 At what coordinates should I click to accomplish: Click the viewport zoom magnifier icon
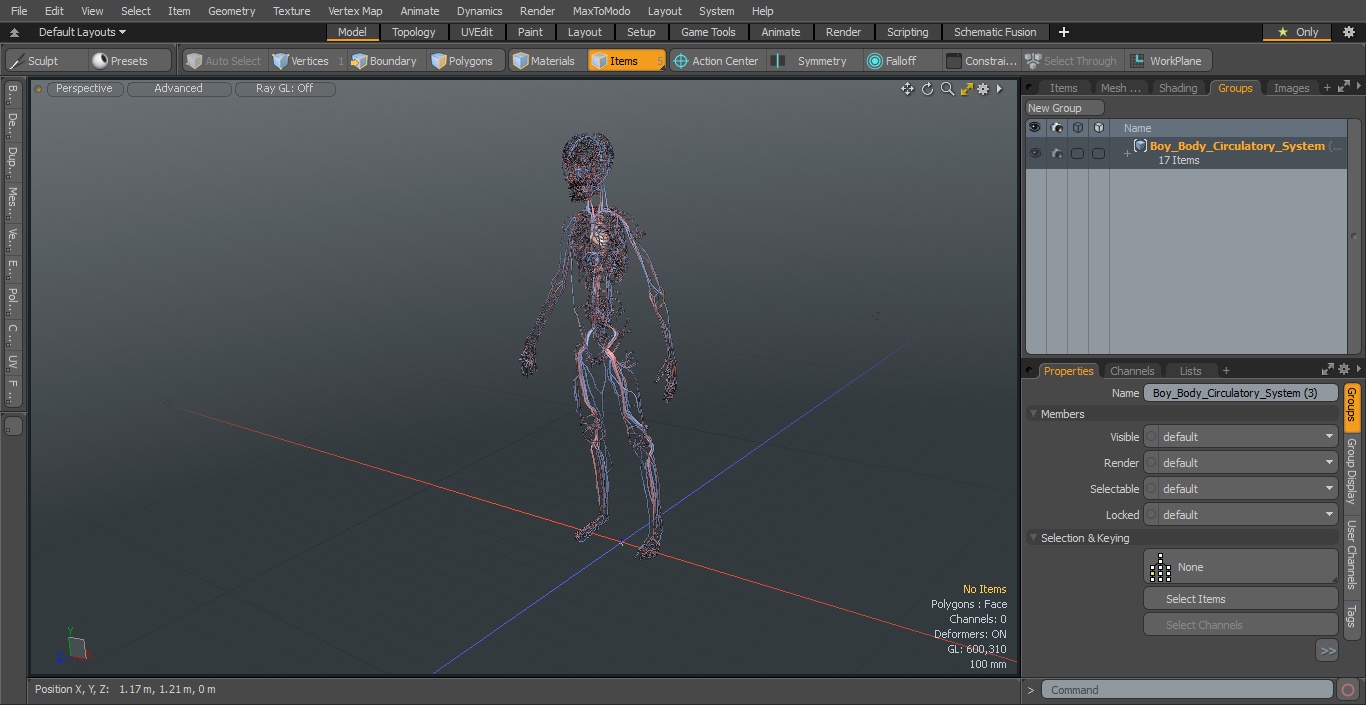coord(947,89)
